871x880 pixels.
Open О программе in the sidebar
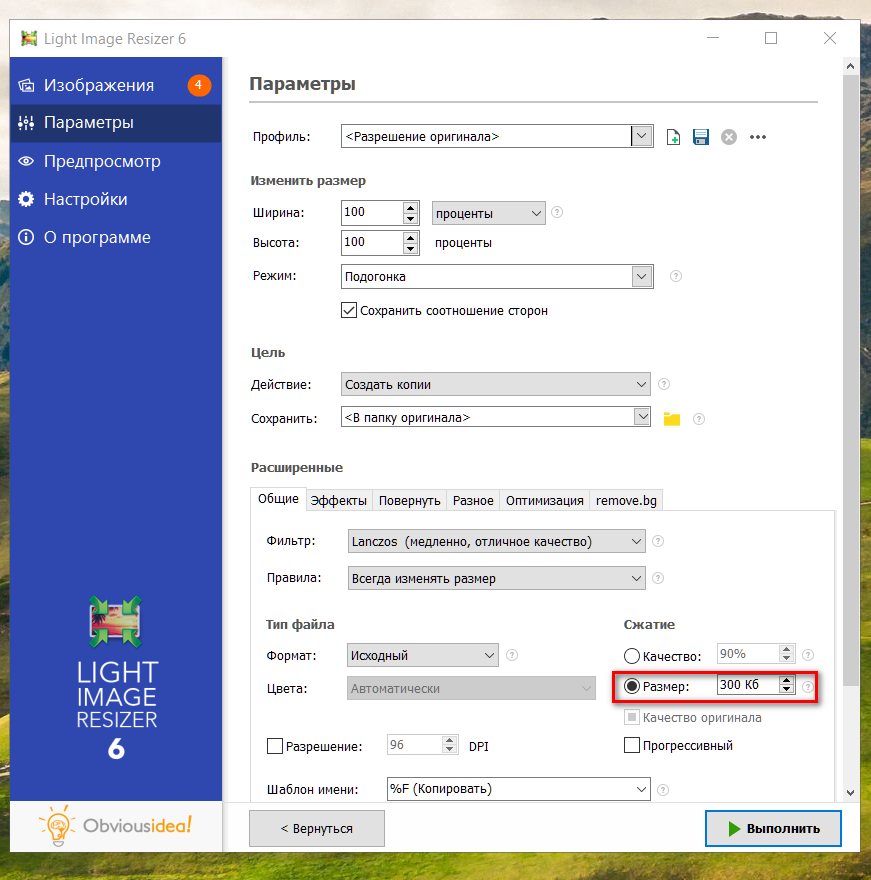[x=116, y=237]
